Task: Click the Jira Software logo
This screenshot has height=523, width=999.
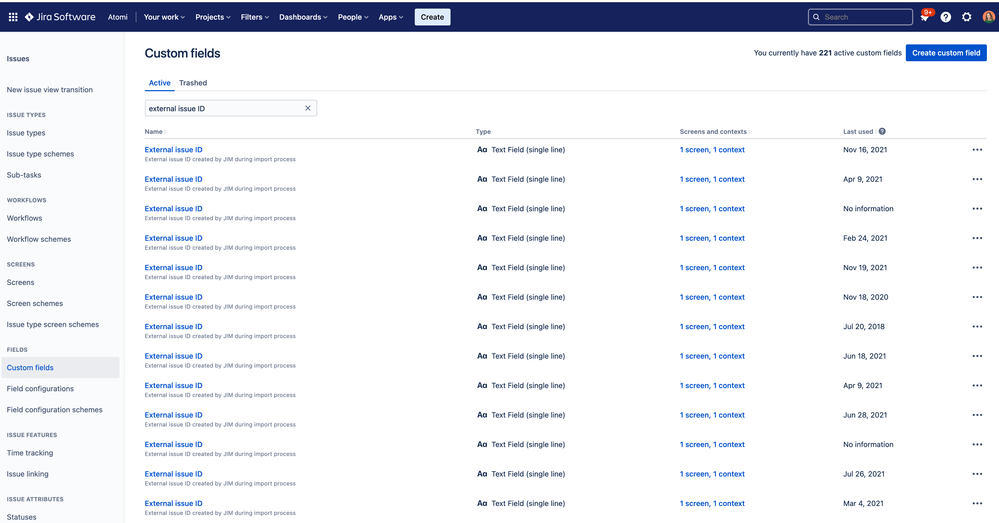Action: click(60, 17)
